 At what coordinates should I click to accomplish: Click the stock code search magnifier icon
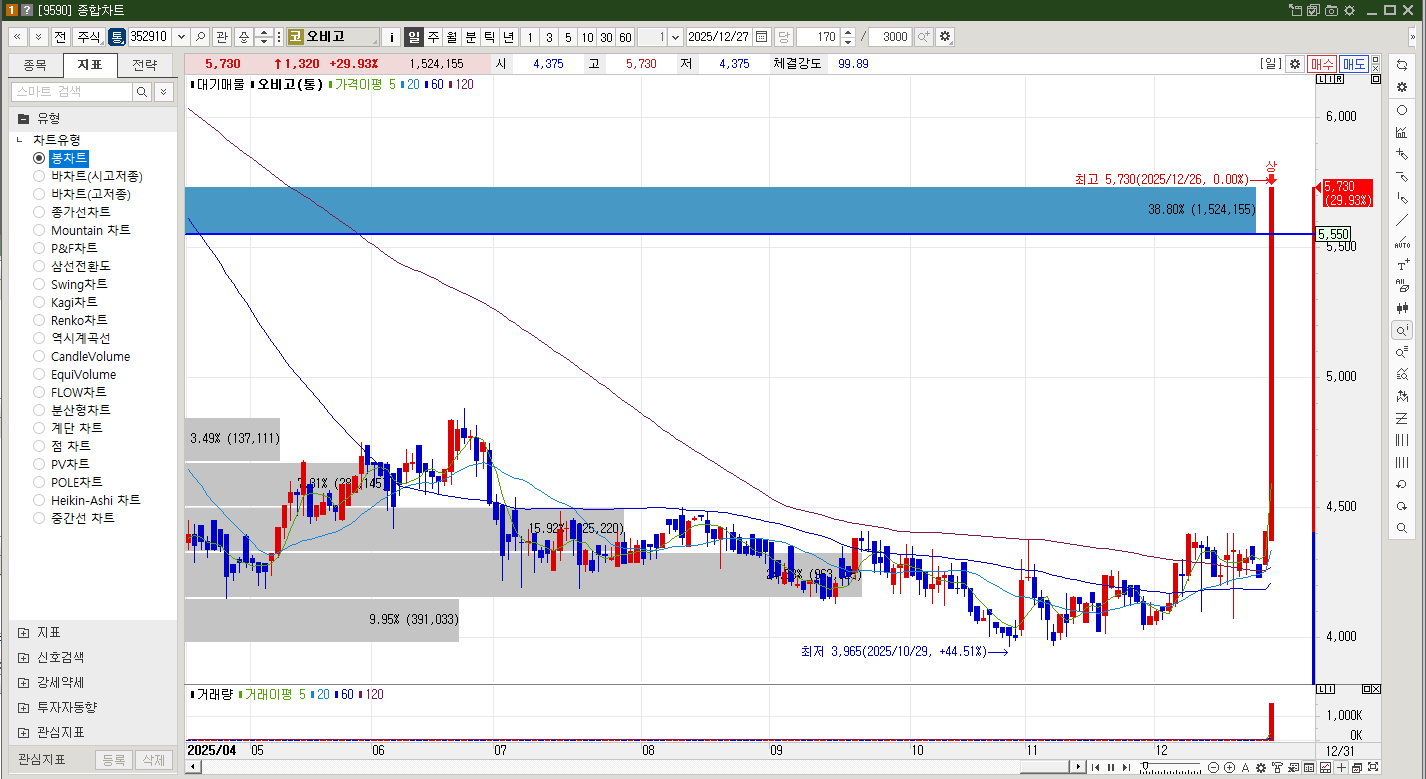[201, 37]
